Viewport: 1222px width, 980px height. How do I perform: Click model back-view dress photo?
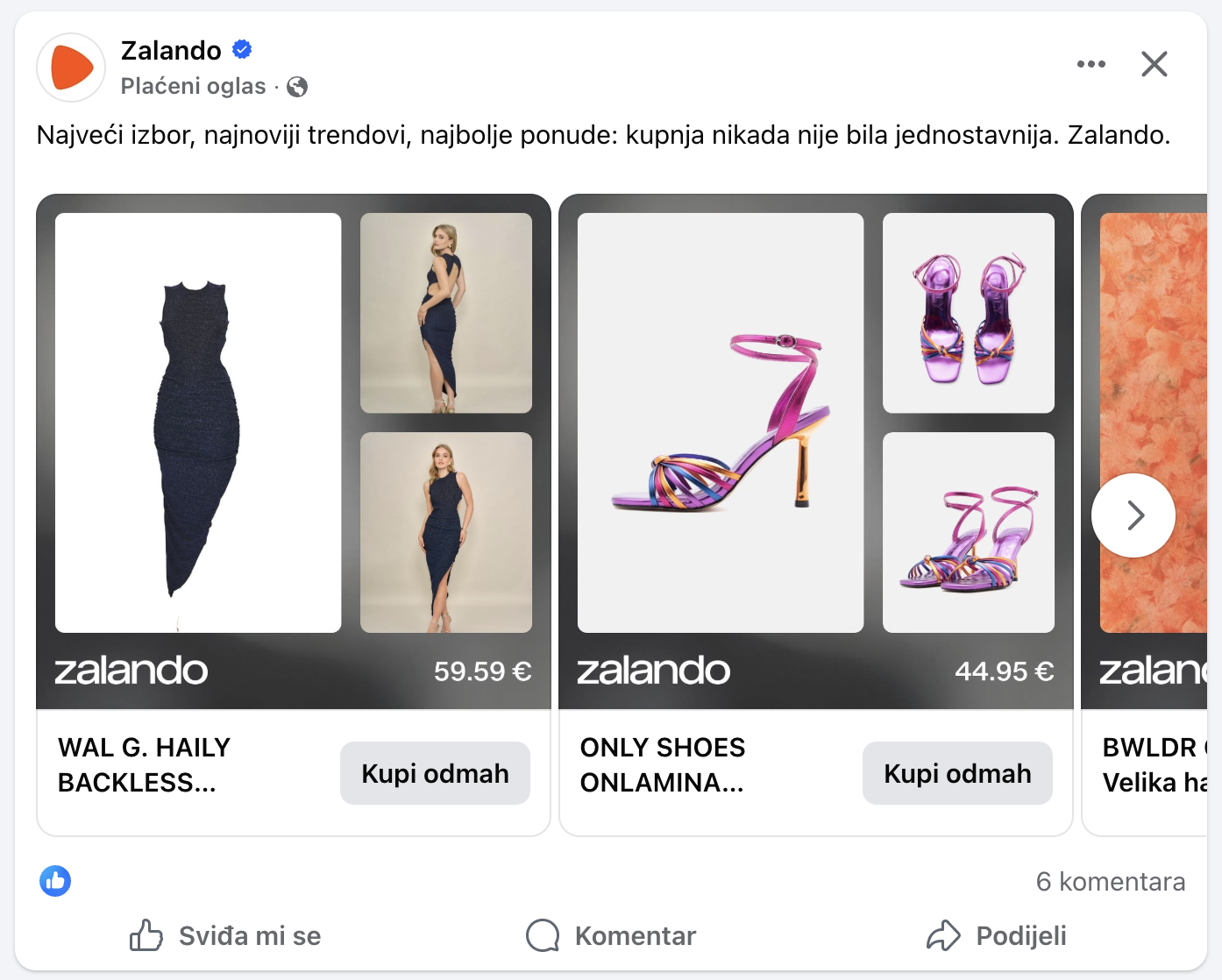(446, 313)
